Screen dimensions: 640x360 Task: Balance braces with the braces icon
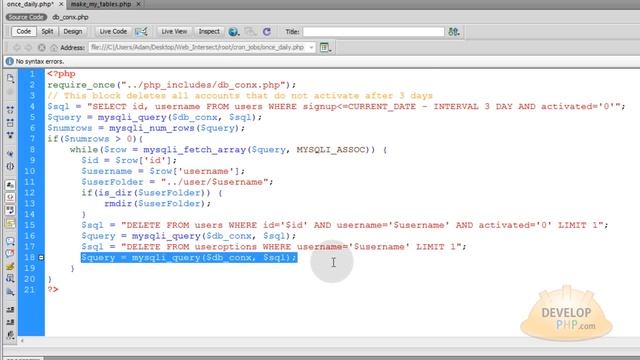click(x=10, y=166)
